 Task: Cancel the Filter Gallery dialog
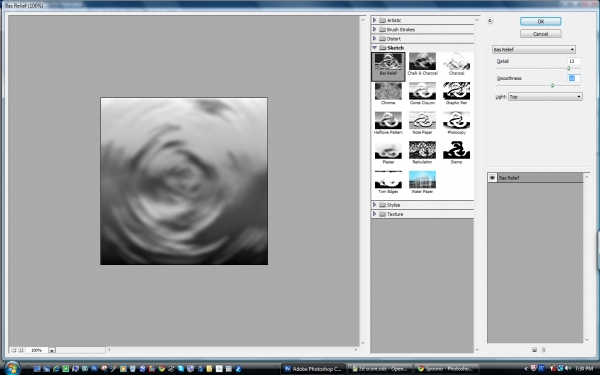540,34
